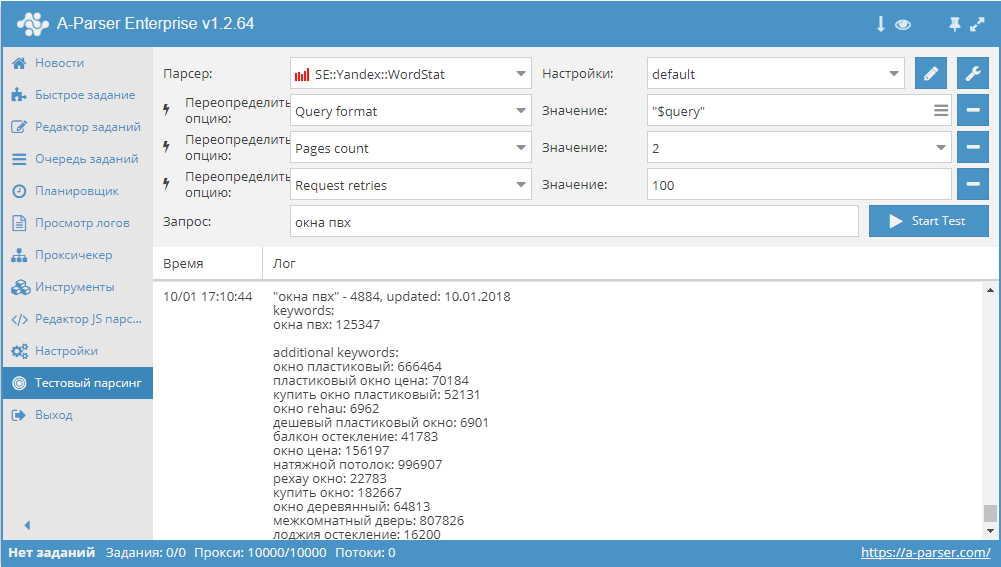Open Планировщик in sidebar

pyautogui.click(x=77, y=190)
